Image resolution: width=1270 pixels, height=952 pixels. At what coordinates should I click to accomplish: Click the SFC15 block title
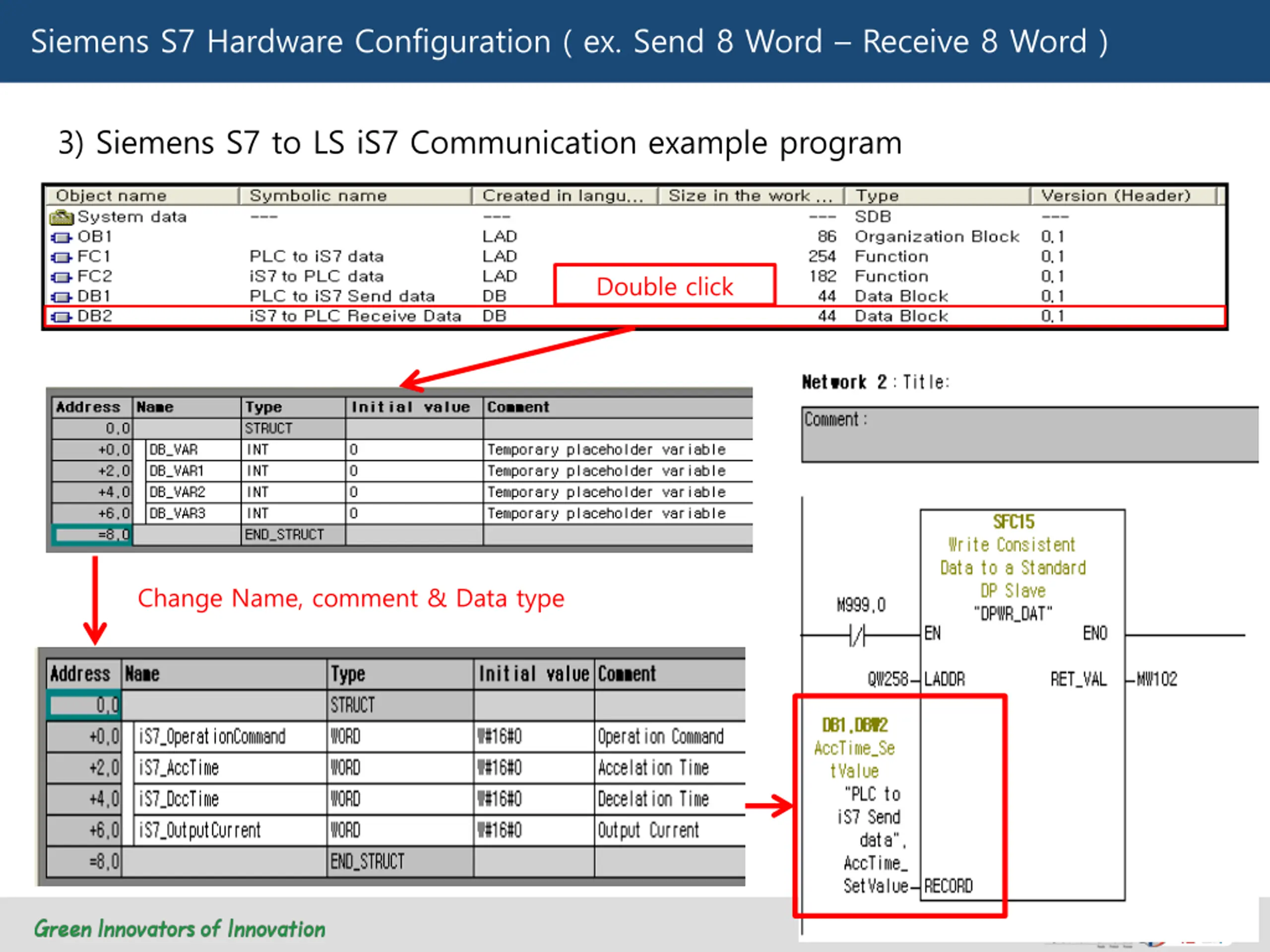[x=1014, y=522]
